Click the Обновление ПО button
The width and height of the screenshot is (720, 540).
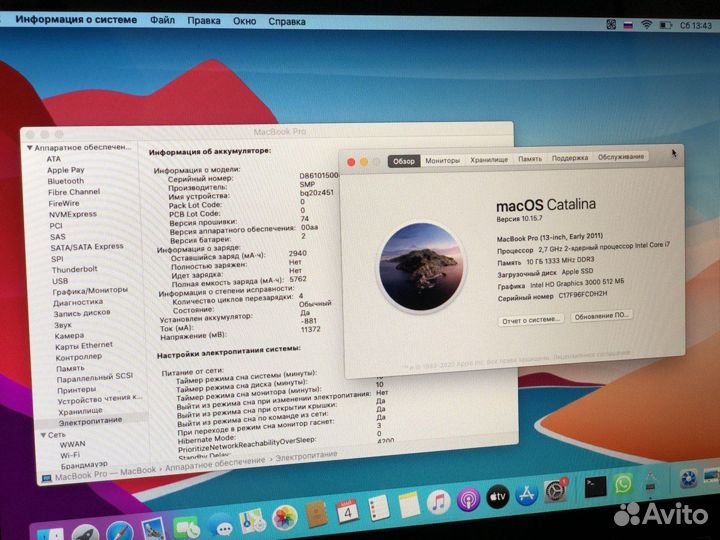(x=602, y=316)
